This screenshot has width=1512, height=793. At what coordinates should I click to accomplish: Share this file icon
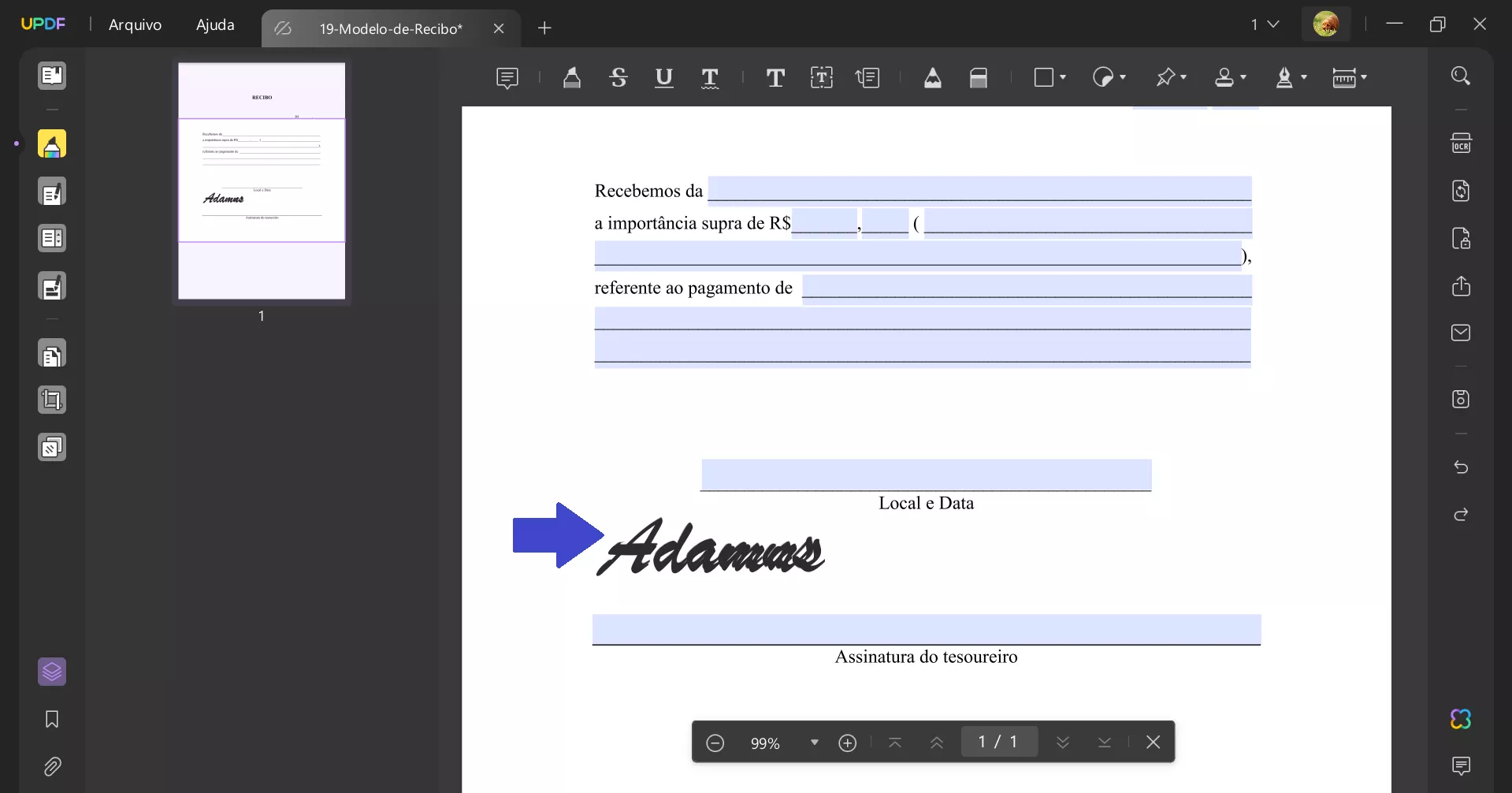pyautogui.click(x=1461, y=285)
